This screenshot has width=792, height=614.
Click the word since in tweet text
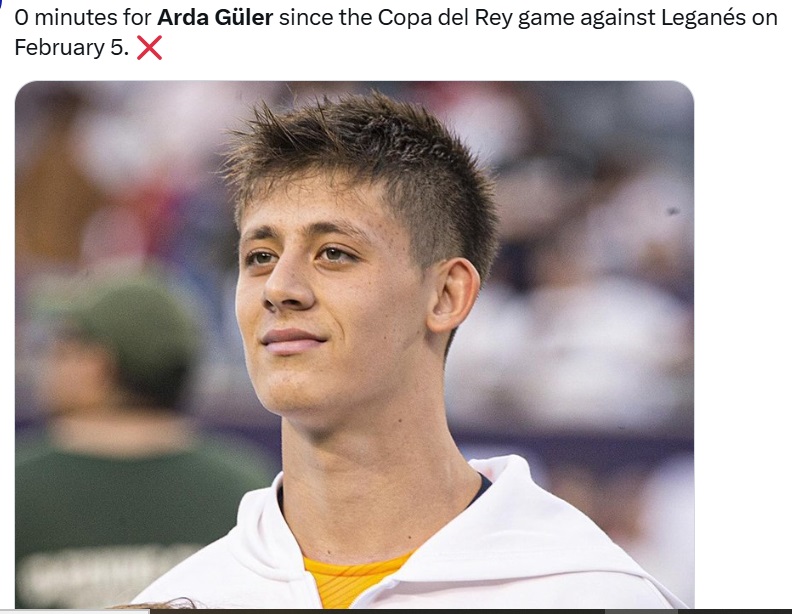306,18
